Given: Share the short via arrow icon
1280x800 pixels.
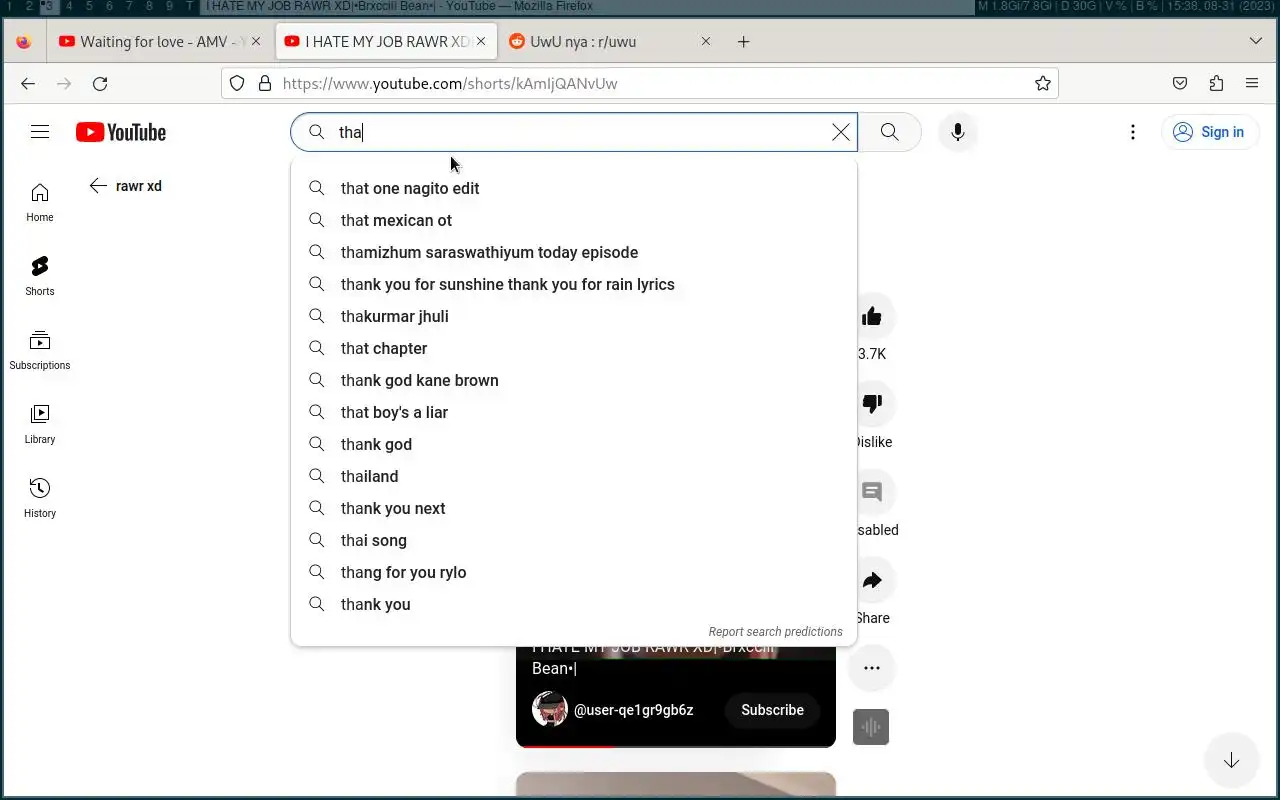Looking at the screenshot, I should (872, 580).
